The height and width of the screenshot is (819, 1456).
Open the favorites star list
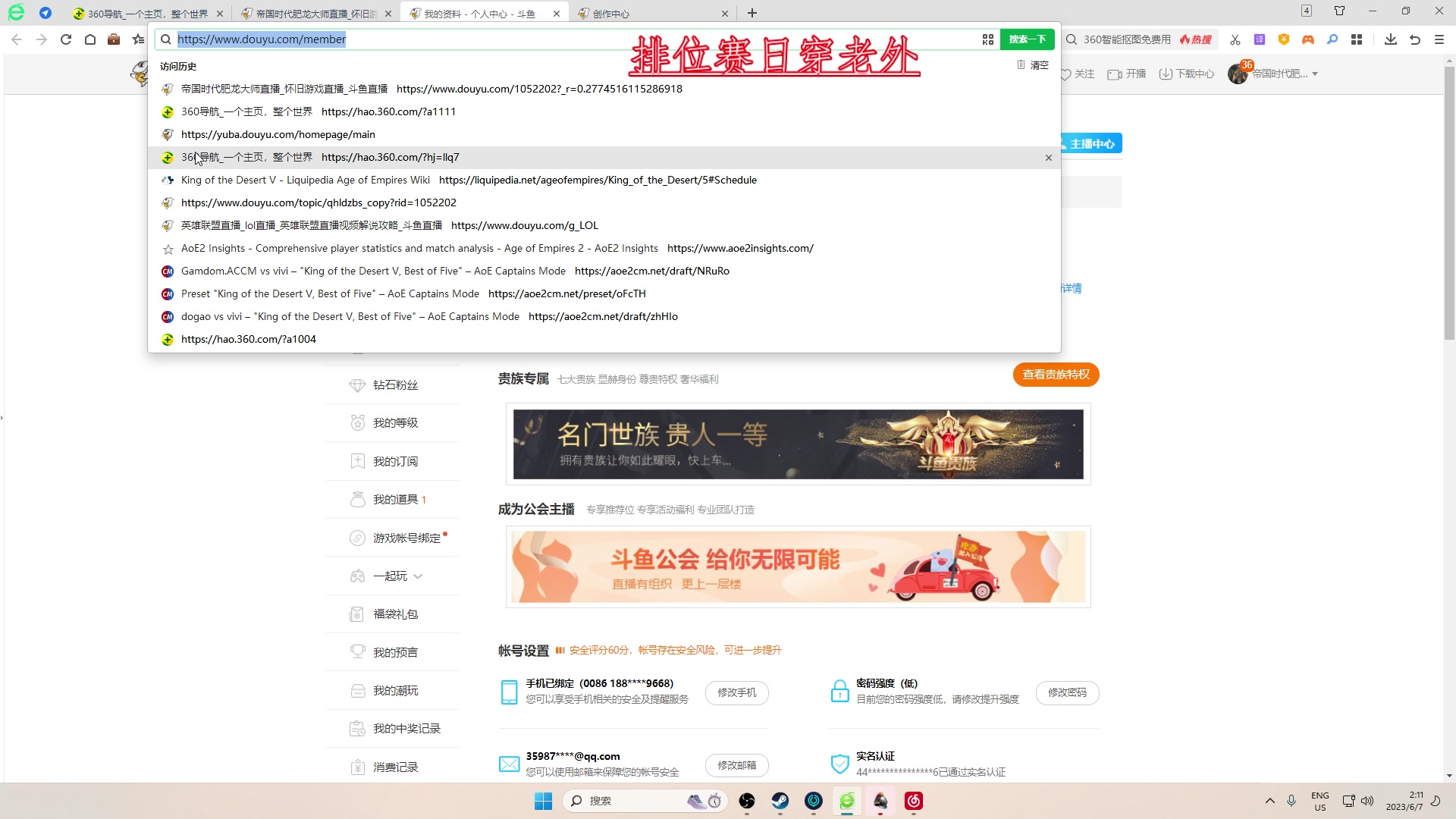tap(138, 39)
